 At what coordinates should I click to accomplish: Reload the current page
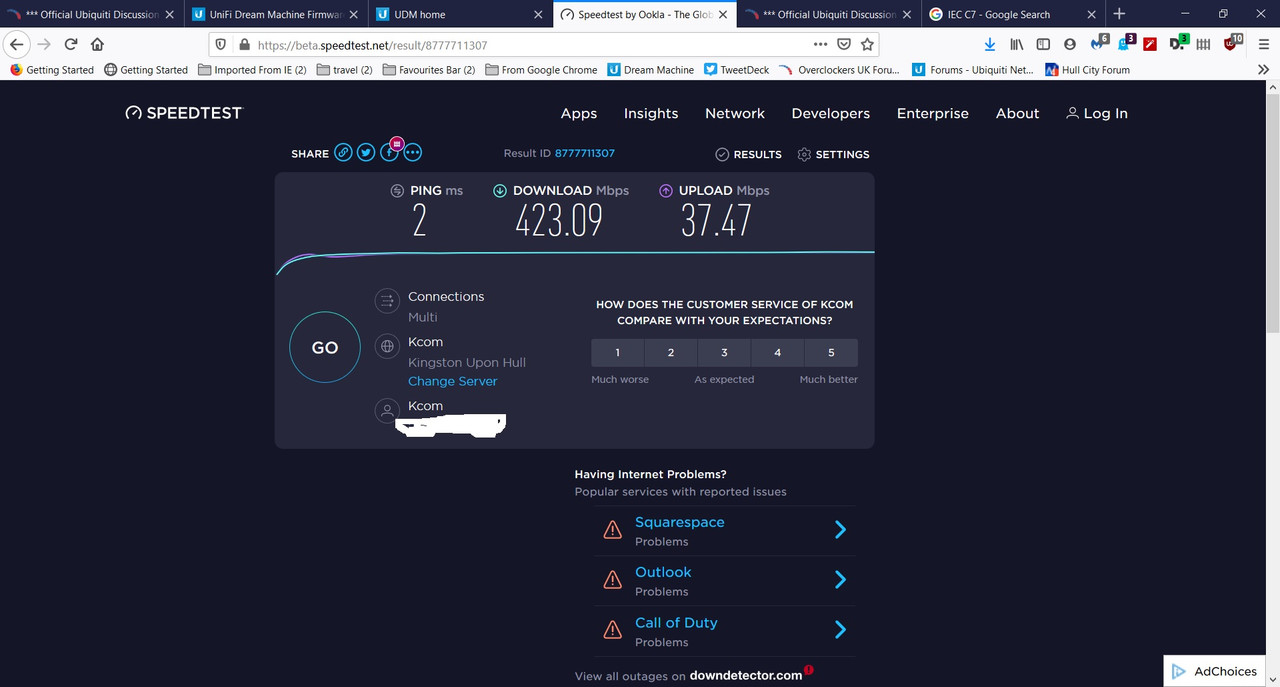(71, 44)
